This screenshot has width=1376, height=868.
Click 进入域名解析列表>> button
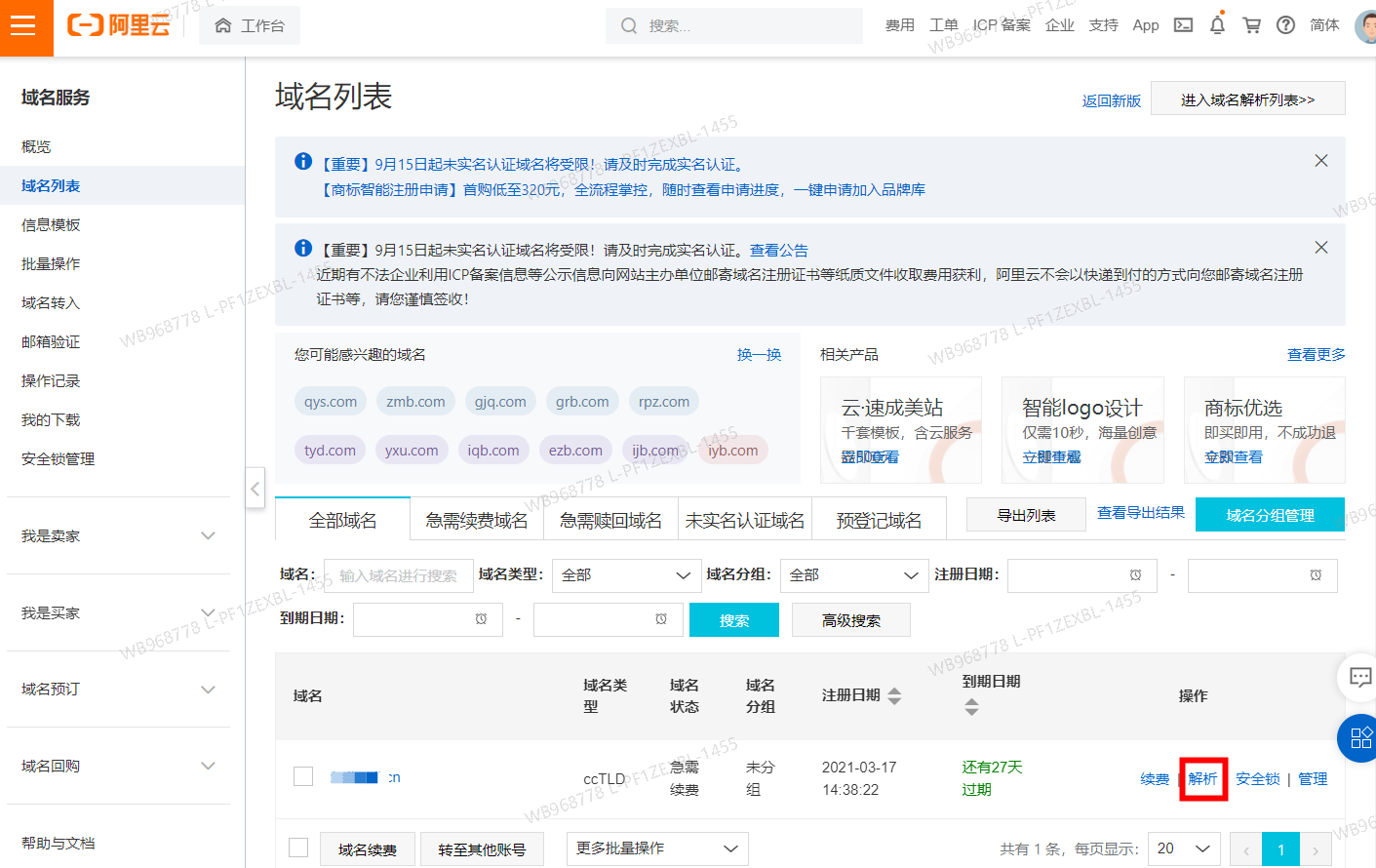[x=1247, y=99]
